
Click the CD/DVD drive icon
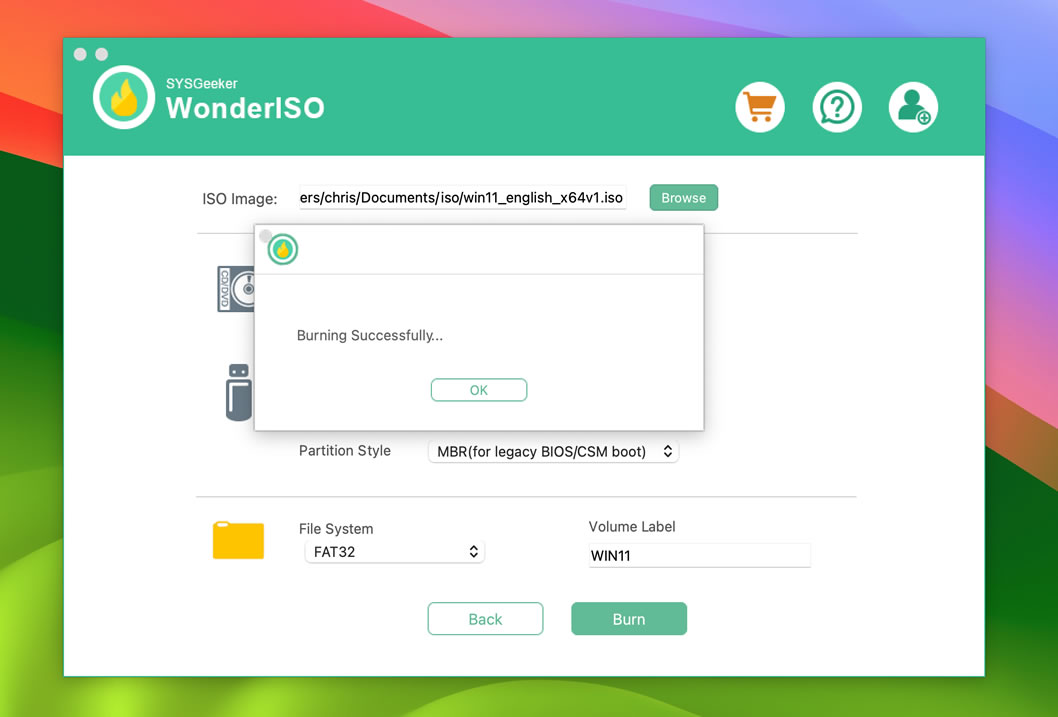pos(235,289)
